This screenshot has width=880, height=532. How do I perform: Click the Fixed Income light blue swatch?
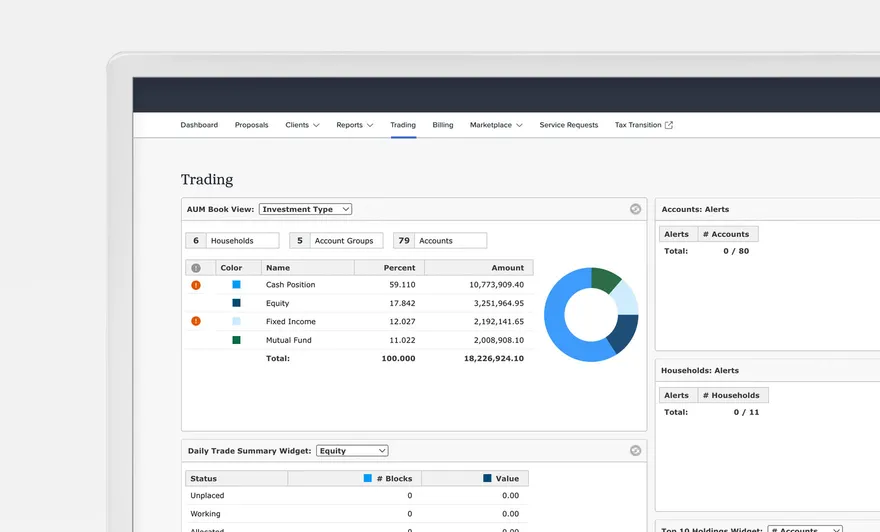pos(236,322)
